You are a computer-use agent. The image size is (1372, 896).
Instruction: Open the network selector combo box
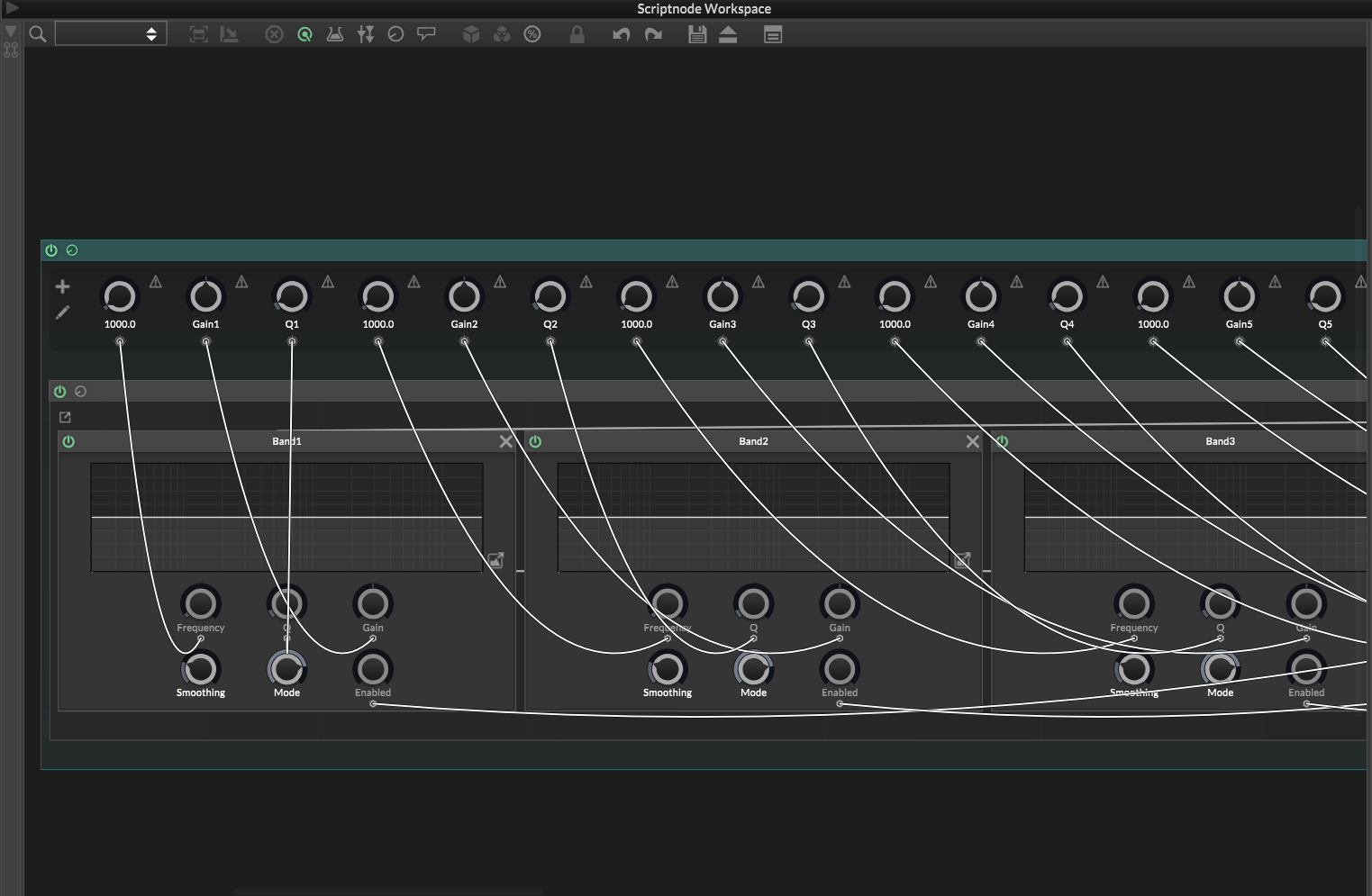pyautogui.click(x=111, y=34)
